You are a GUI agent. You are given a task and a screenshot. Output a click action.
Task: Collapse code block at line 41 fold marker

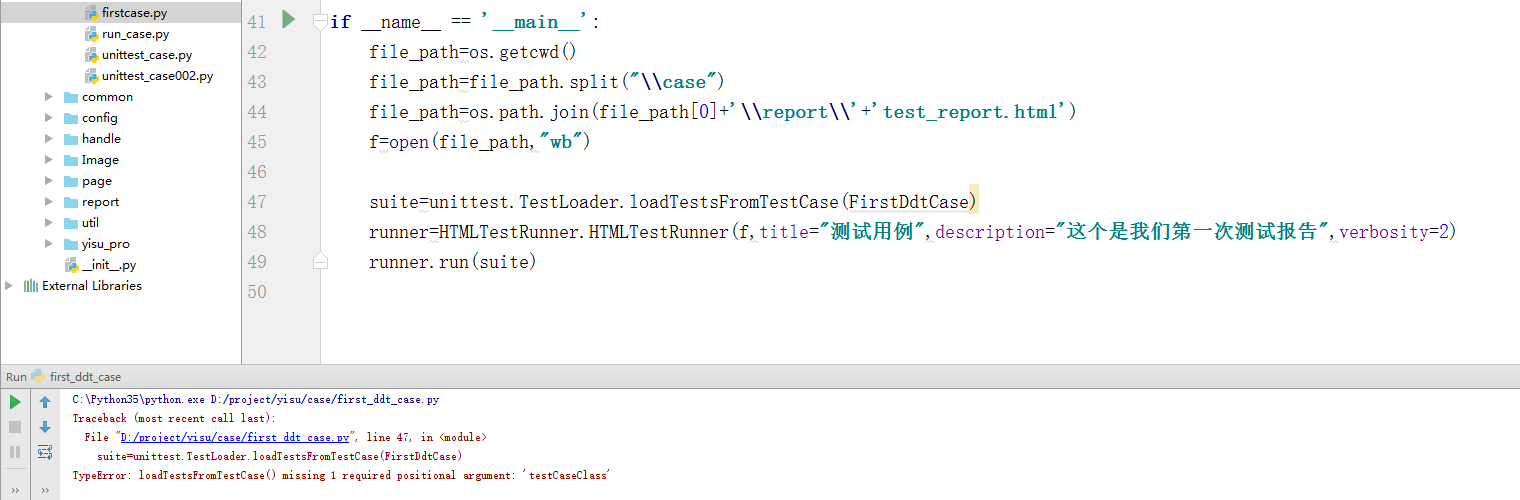click(320, 22)
